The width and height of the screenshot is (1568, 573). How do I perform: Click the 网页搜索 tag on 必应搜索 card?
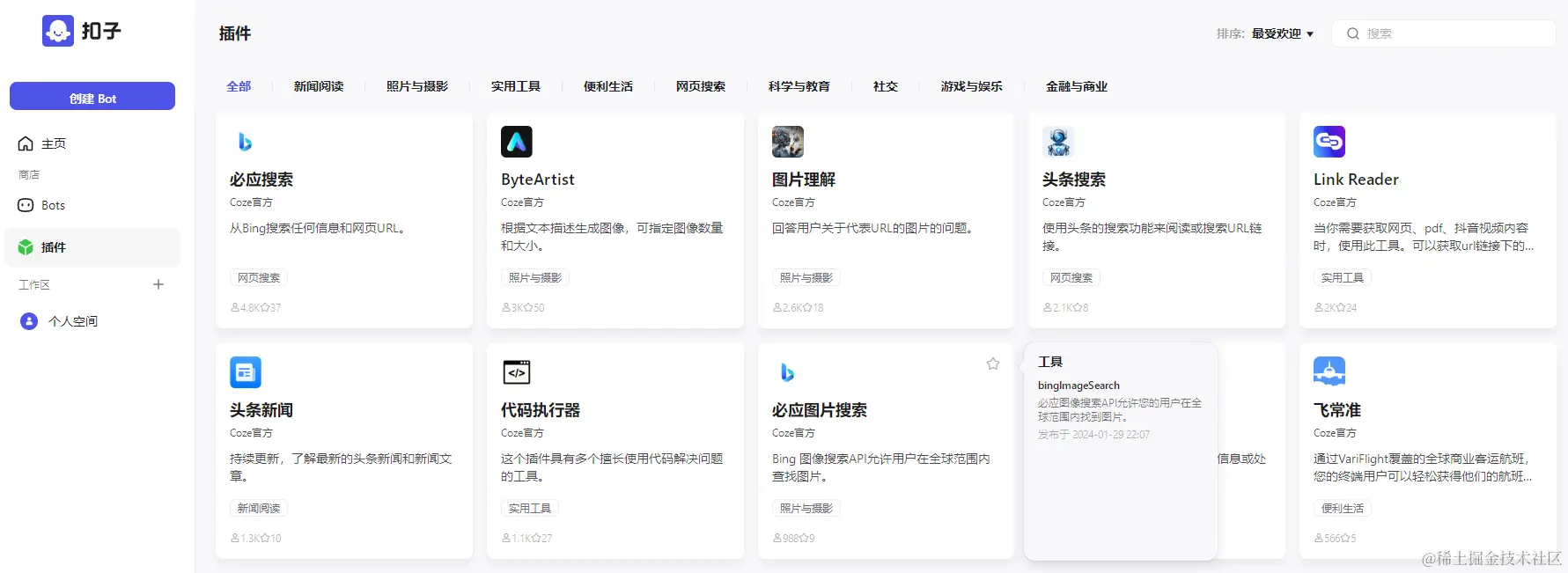259,277
